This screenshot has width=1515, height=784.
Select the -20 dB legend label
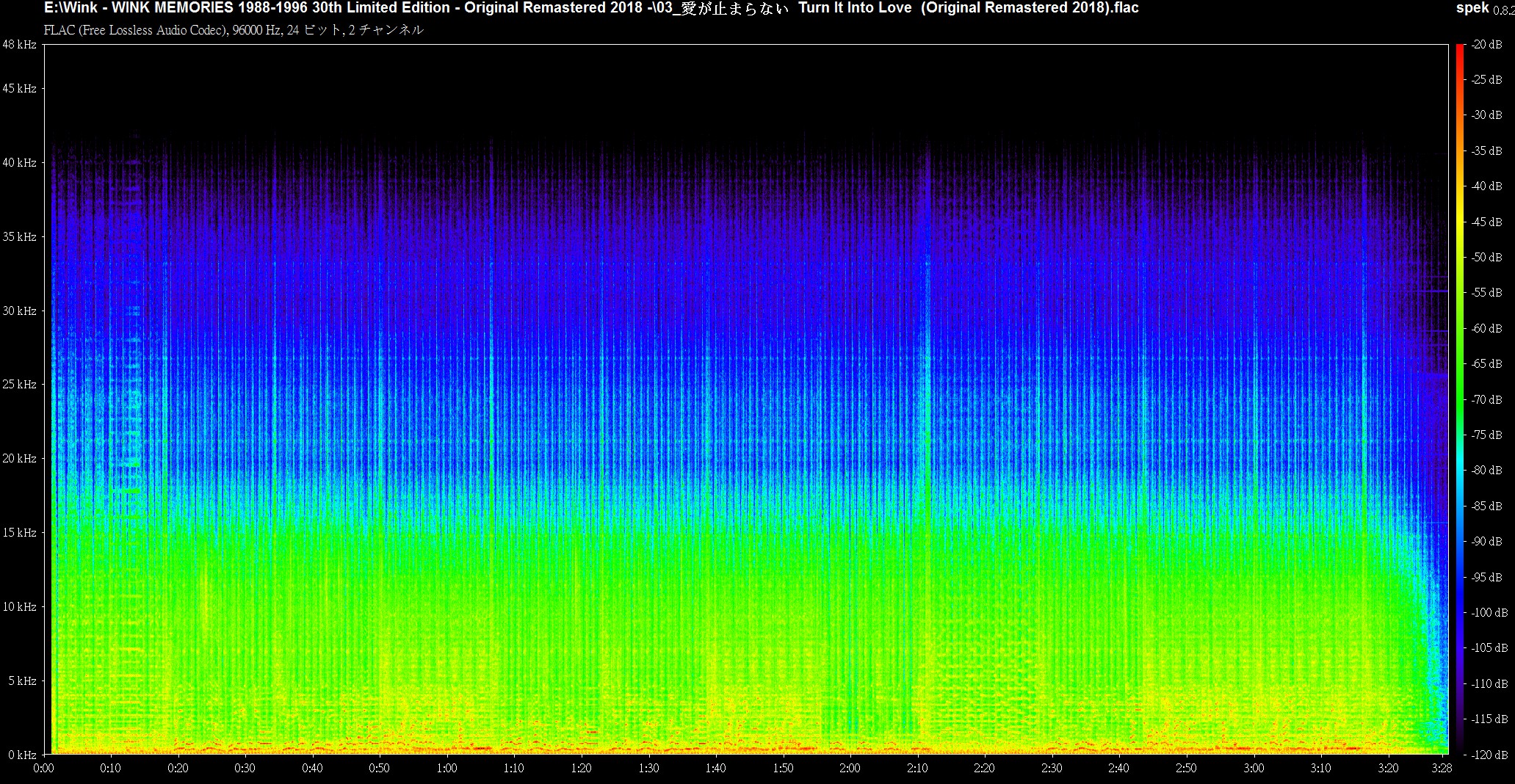pos(1487,44)
